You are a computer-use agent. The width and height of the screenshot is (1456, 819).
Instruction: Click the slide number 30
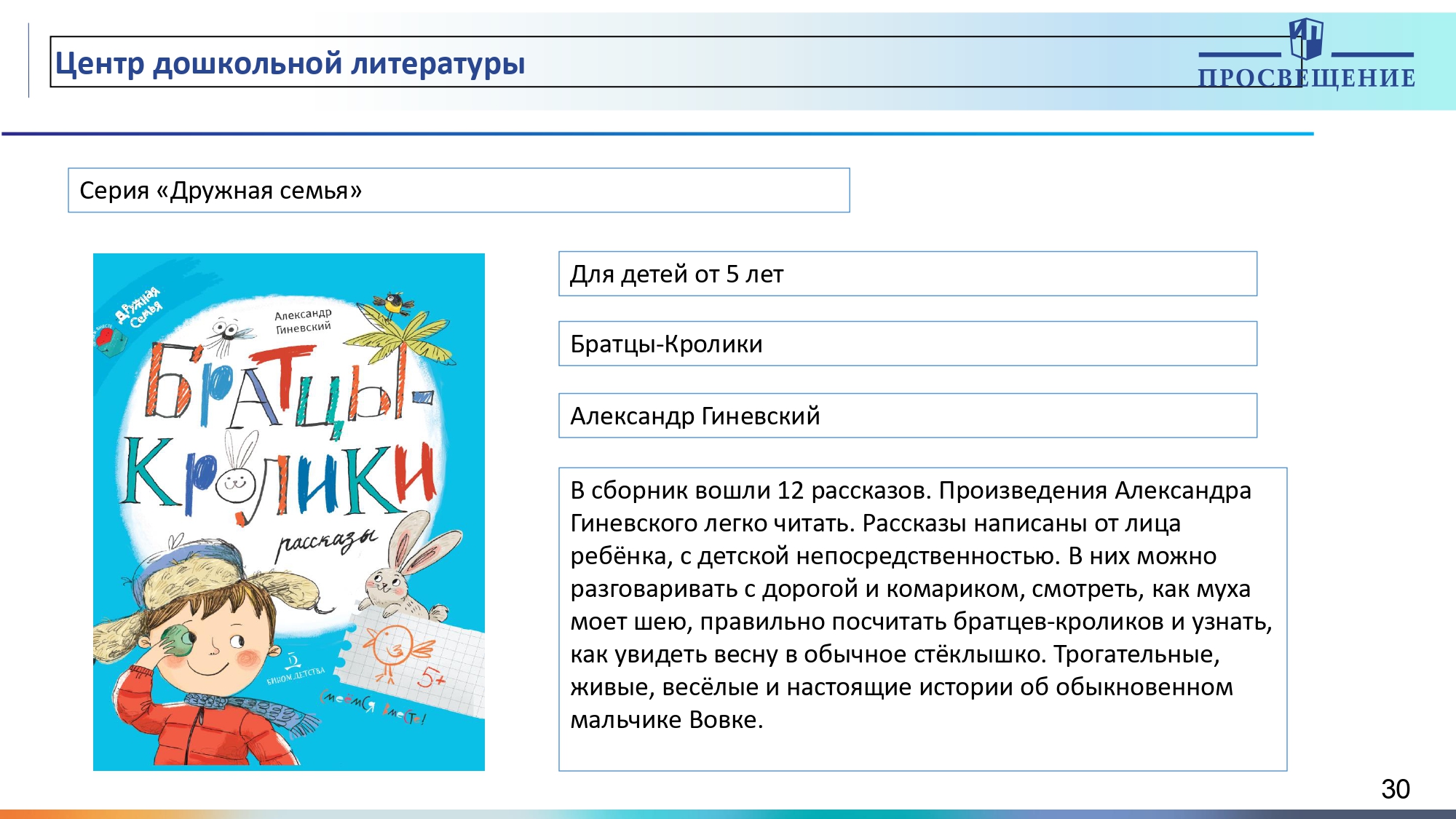(1396, 789)
